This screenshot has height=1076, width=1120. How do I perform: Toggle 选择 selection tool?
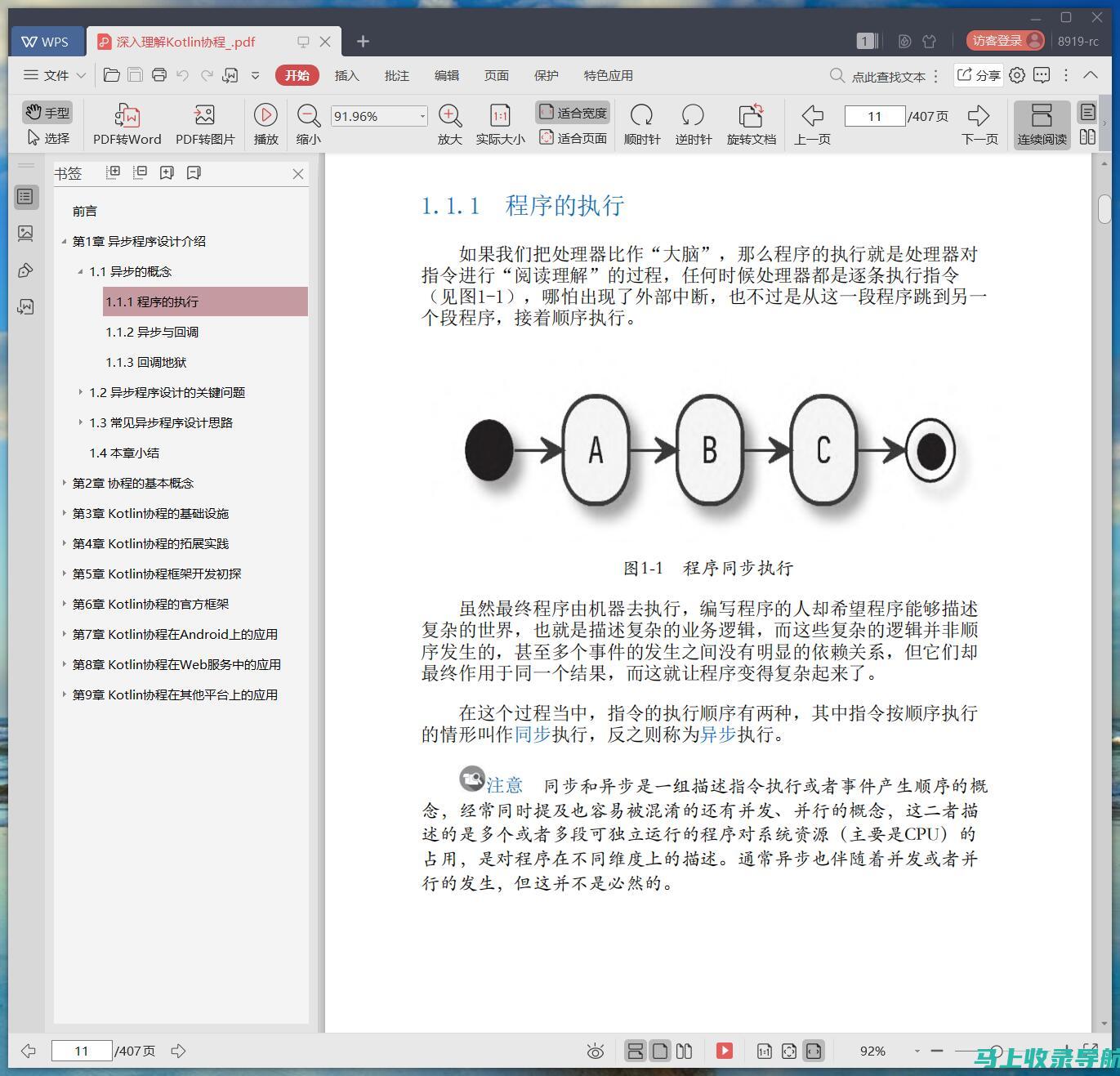pyautogui.click(x=47, y=138)
